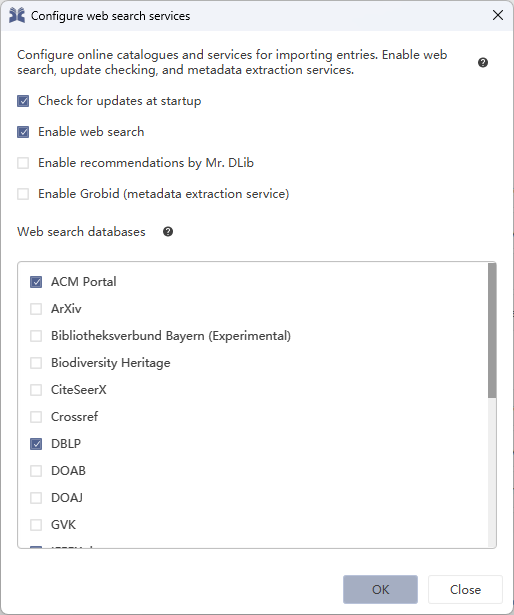
Task: Select the GVK database checkbox
Action: coord(36,525)
